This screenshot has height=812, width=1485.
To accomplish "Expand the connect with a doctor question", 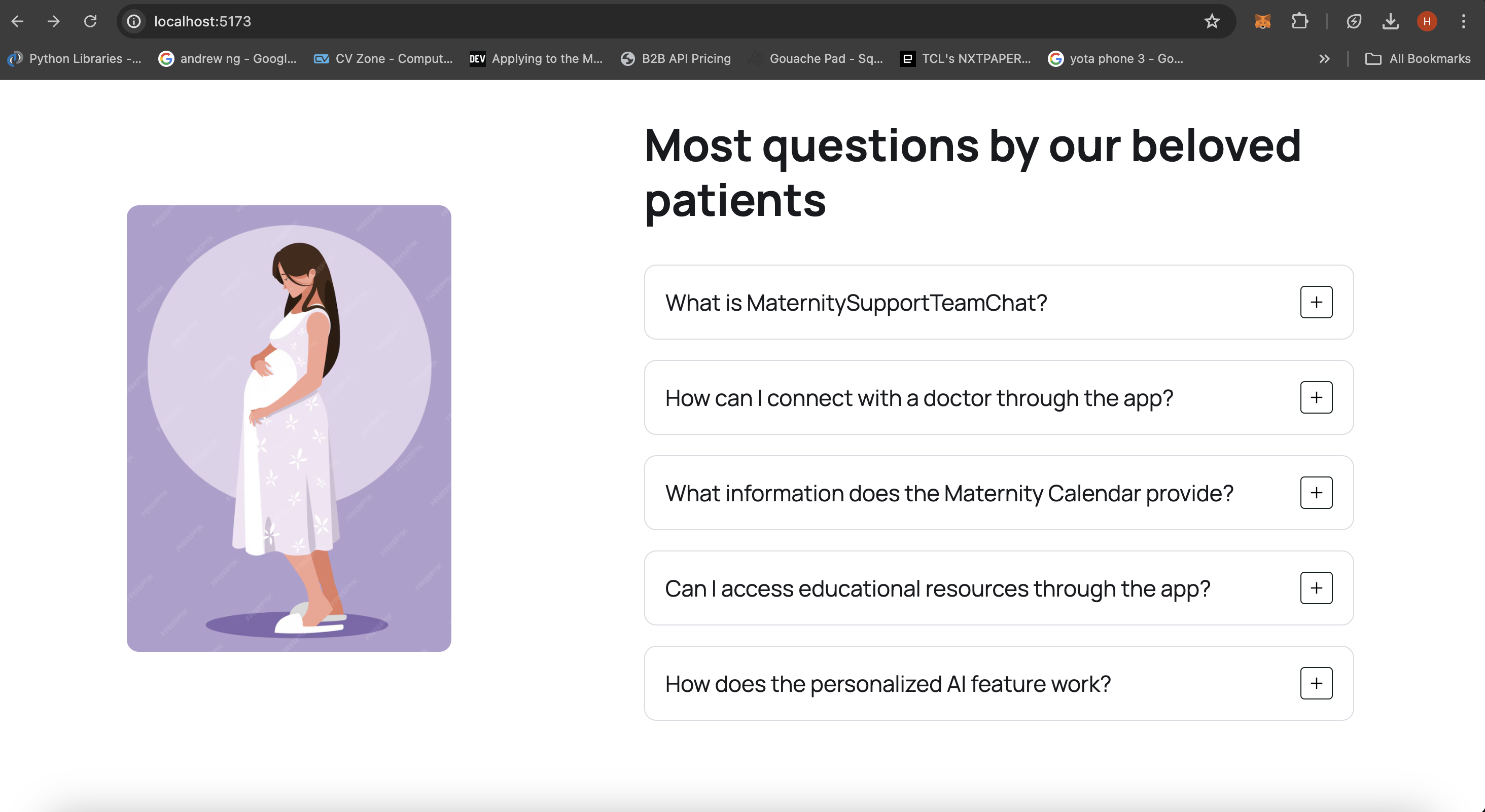I will pyautogui.click(x=1316, y=397).
